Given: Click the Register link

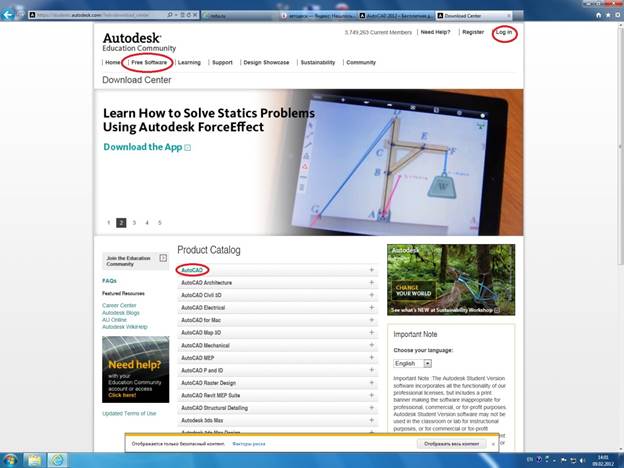Looking at the screenshot, I should click(x=473, y=32).
